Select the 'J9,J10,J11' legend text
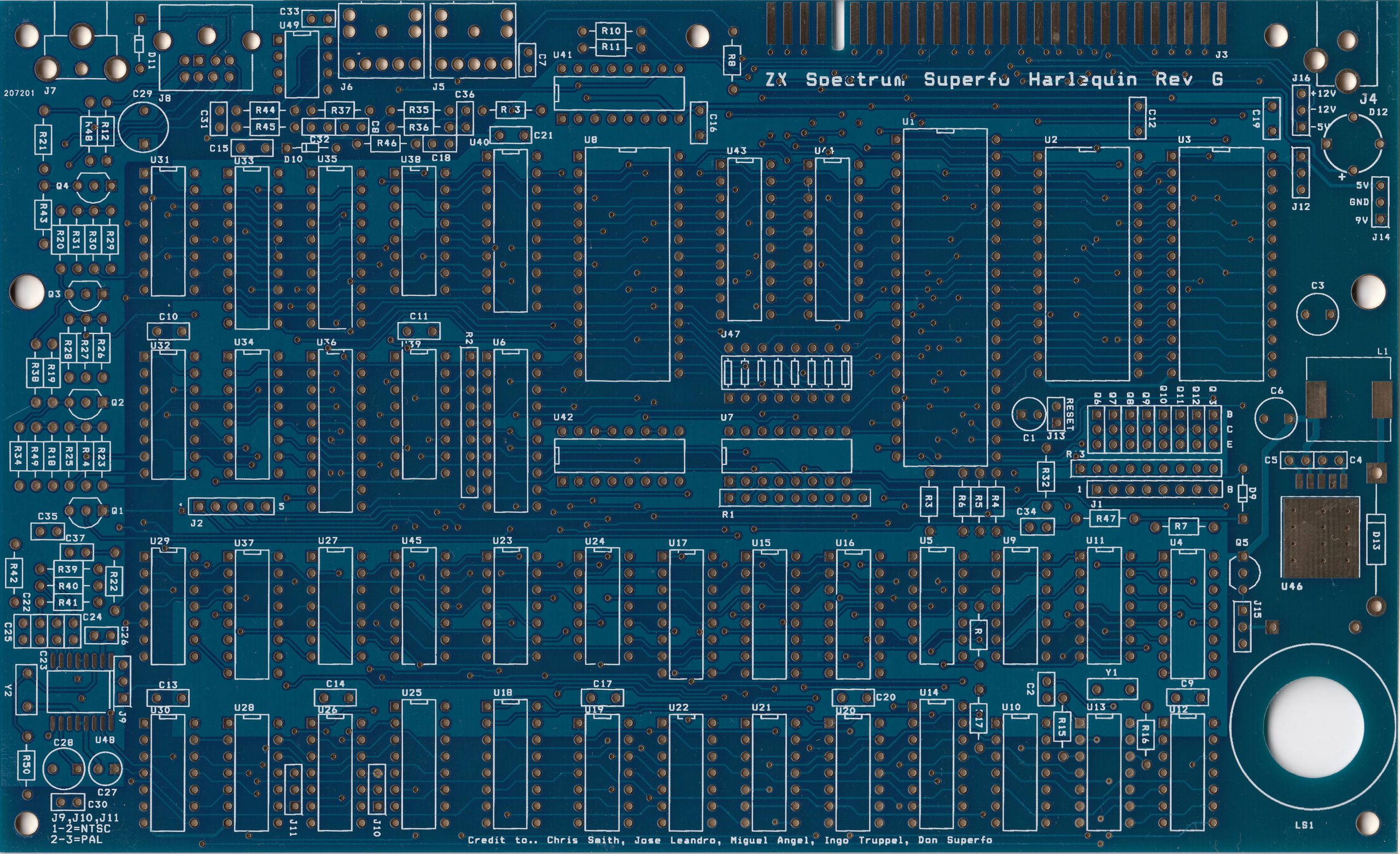 (x=85, y=818)
